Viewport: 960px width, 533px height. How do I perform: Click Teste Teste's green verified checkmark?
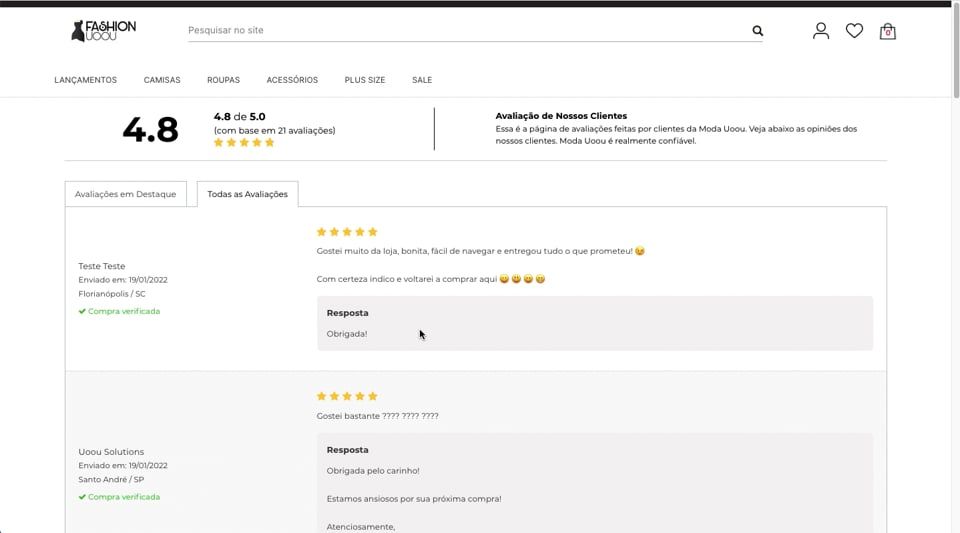[x=82, y=311]
